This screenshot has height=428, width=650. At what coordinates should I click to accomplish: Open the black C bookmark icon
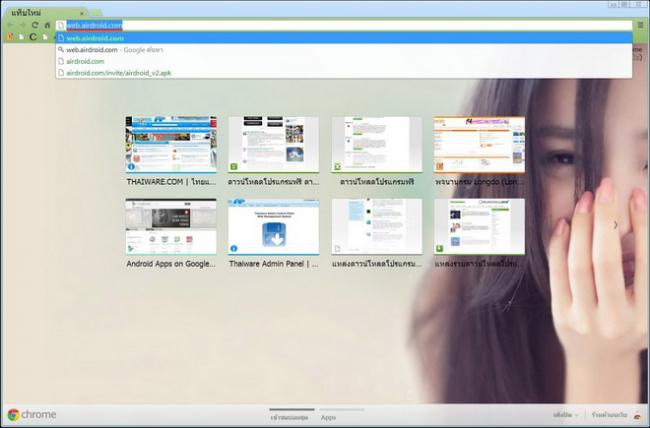click(x=33, y=37)
